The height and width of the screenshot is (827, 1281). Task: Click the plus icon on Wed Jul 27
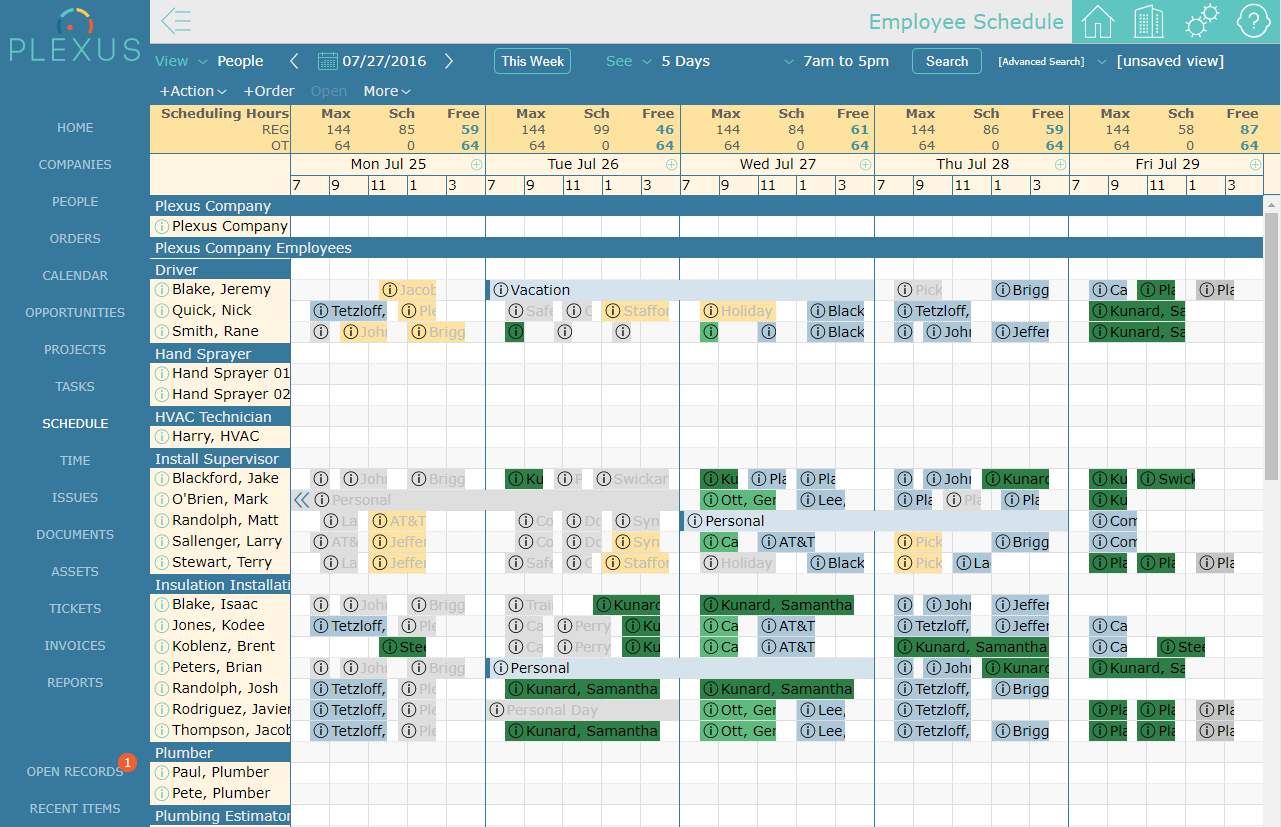[865, 164]
